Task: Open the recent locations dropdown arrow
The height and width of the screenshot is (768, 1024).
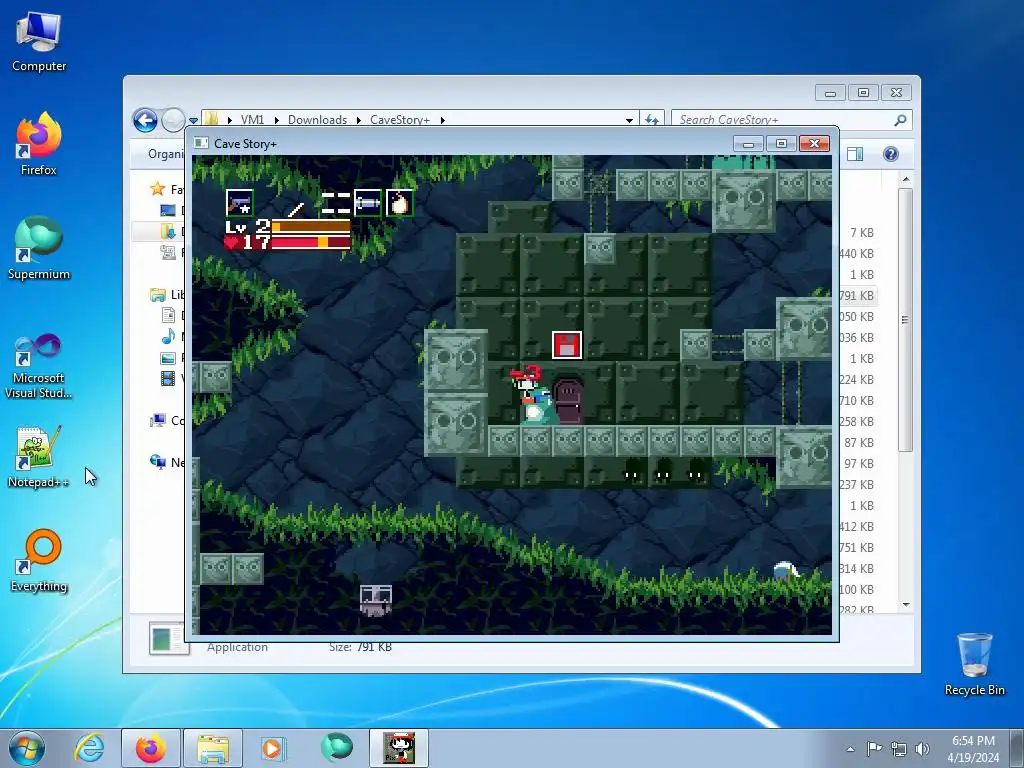Action: [193, 120]
